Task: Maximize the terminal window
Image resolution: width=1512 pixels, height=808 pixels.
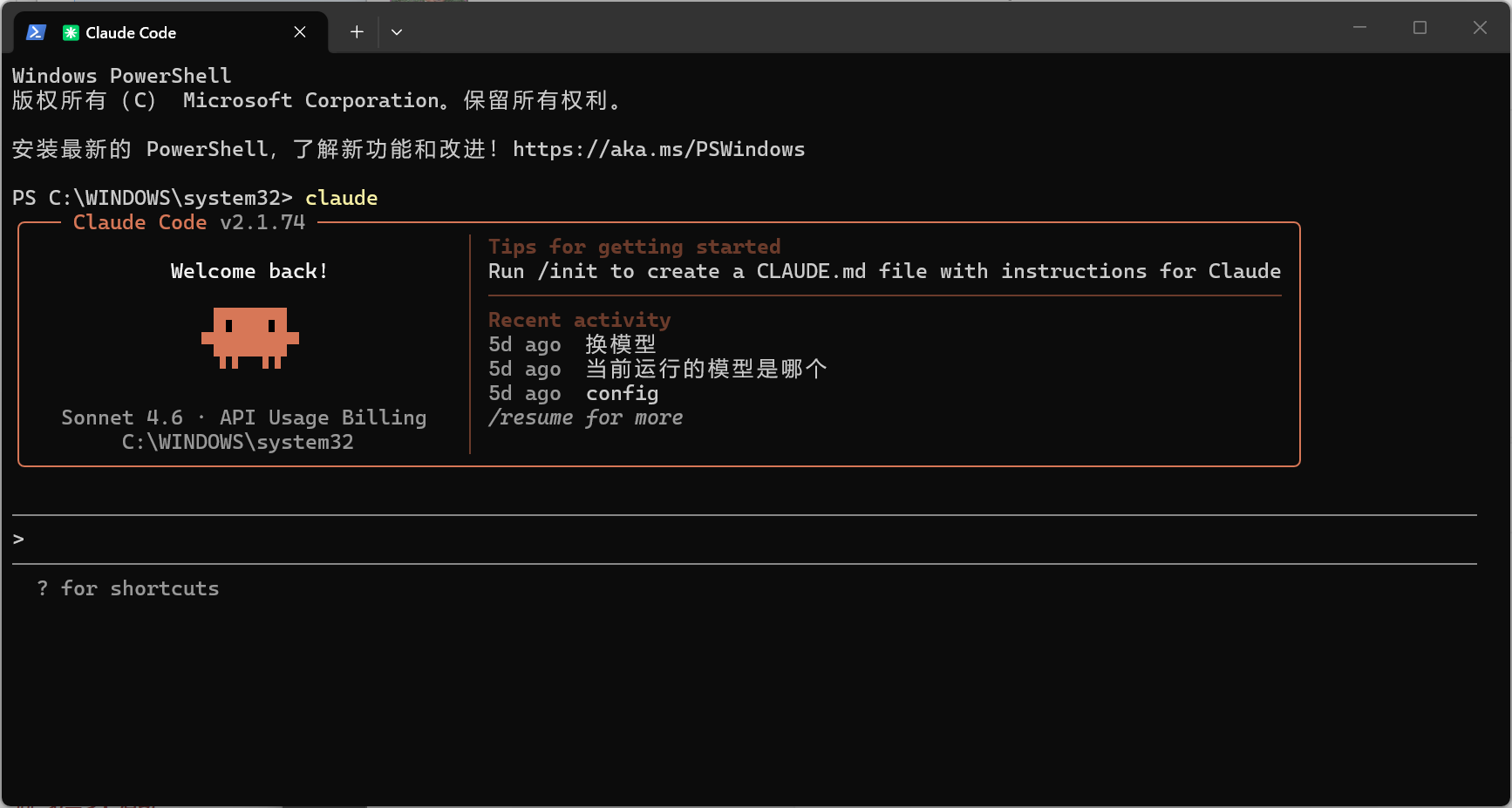Action: [x=1420, y=28]
